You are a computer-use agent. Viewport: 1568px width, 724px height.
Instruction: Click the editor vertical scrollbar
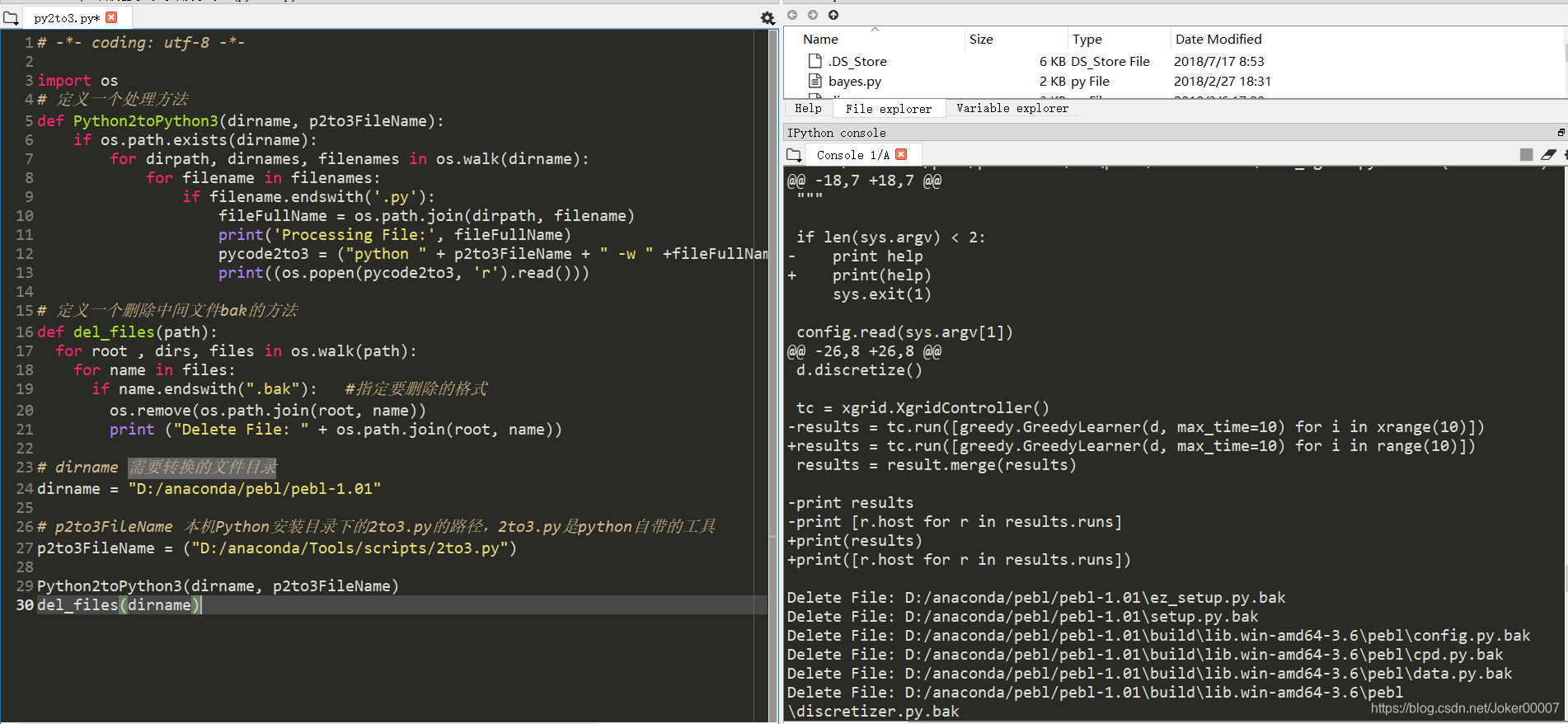tap(773, 375)
